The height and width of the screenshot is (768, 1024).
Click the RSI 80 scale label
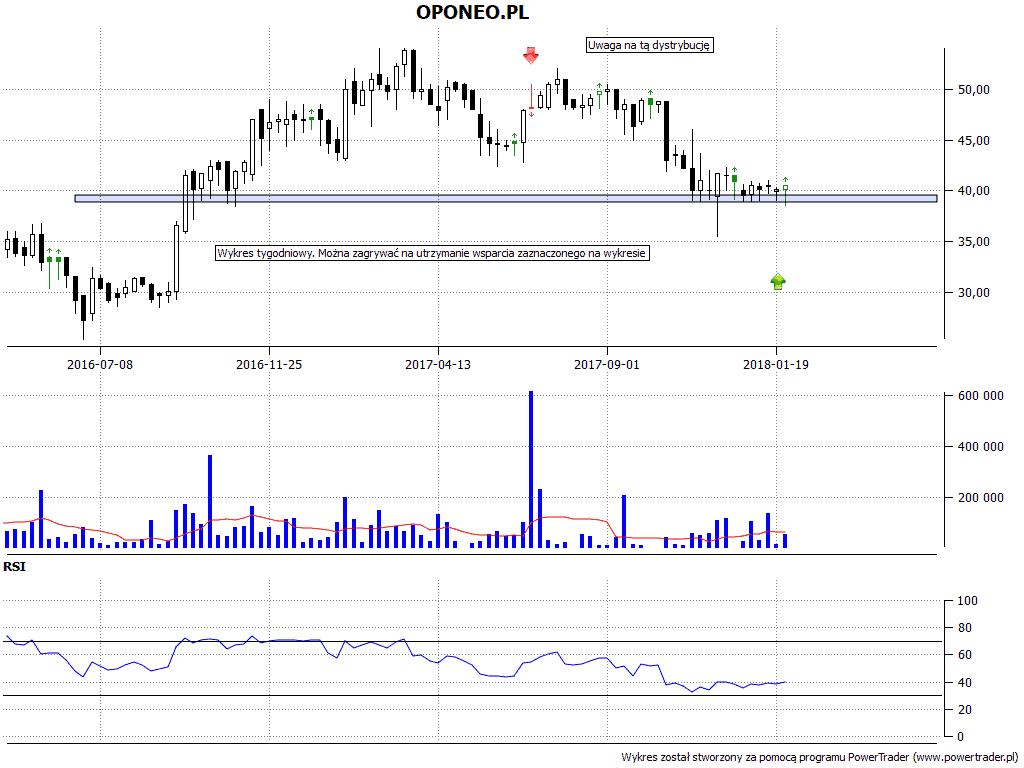[x=965, y=628]
